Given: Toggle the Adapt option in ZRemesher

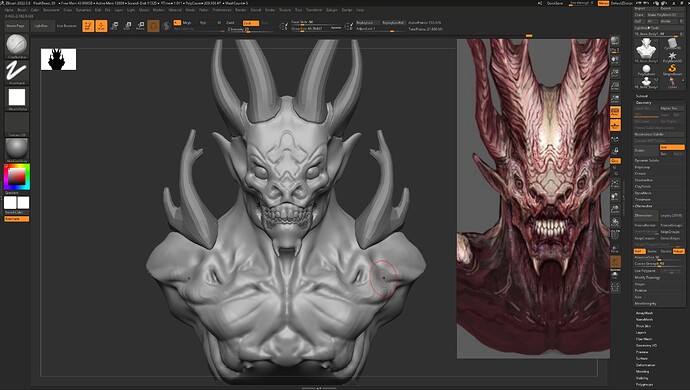Looking at the screenshot, I should (x=679, y=251).
